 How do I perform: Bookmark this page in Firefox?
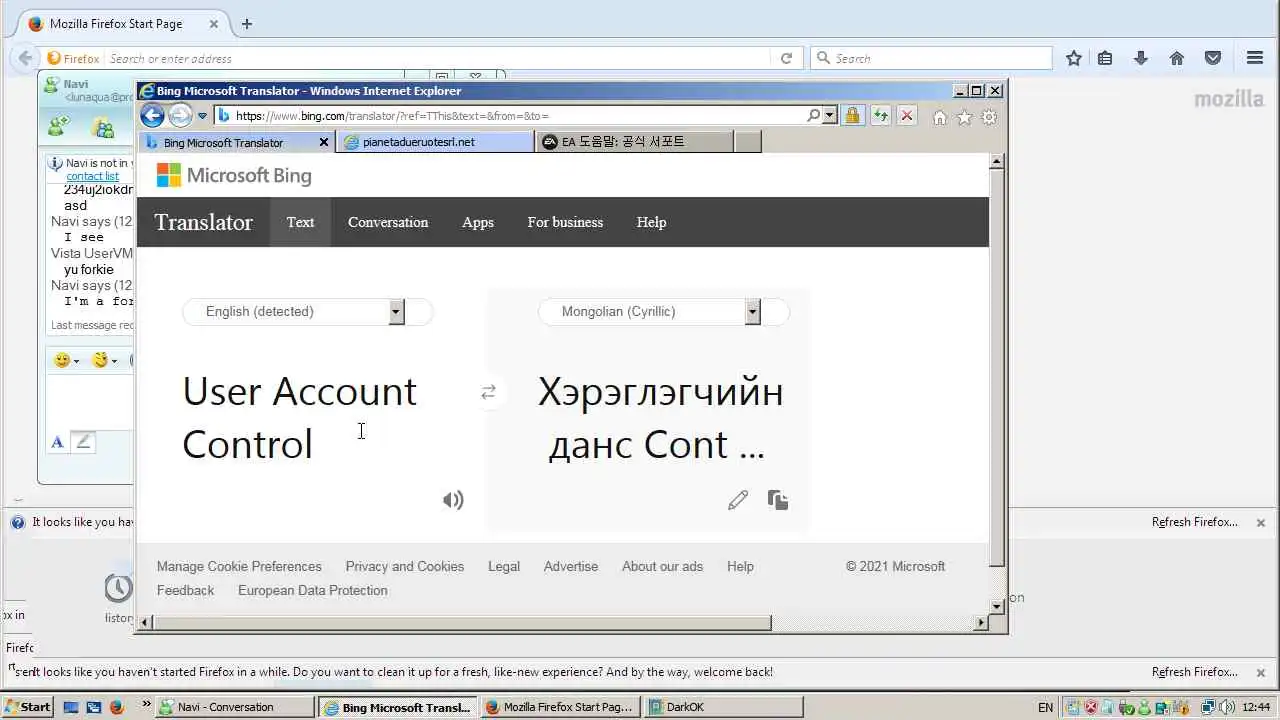1073,58
